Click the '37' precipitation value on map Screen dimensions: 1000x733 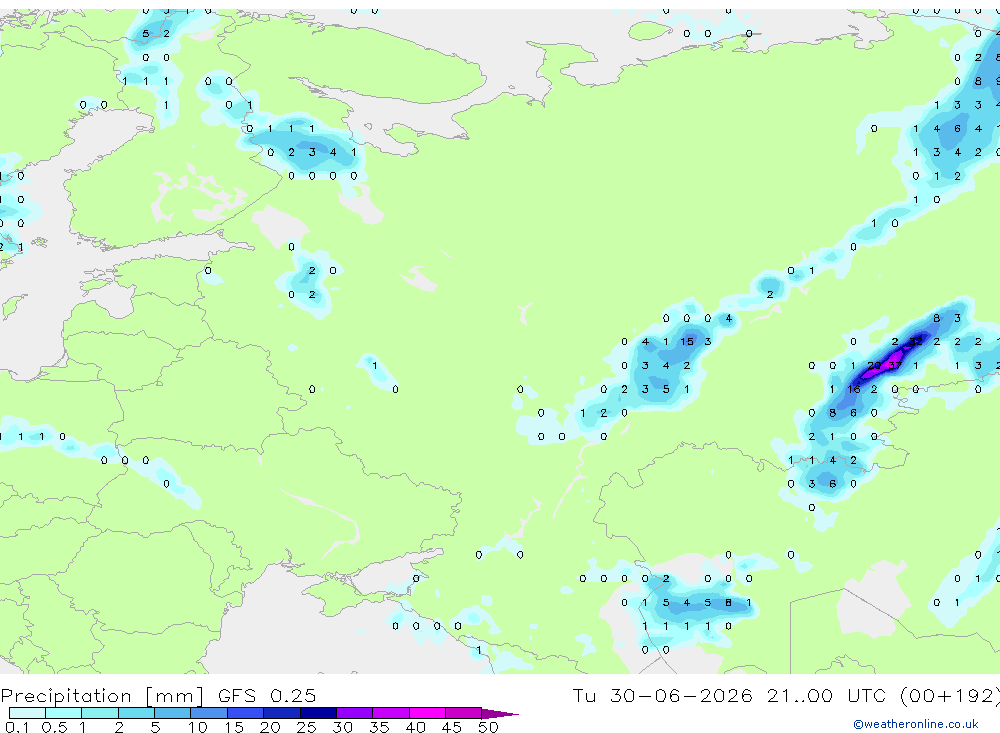pyautogui.click(x=895, y=366)
